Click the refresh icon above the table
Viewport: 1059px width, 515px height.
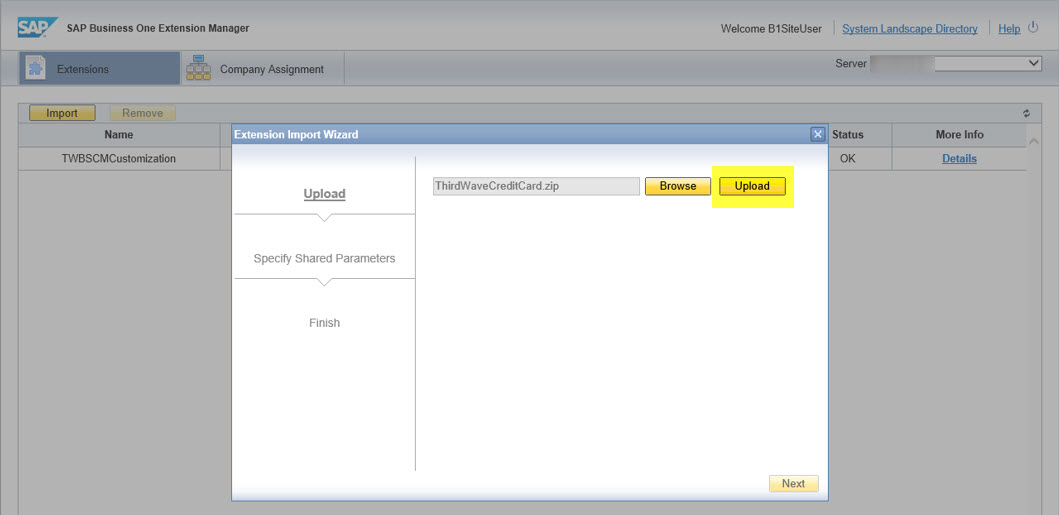click(1027, 114)
